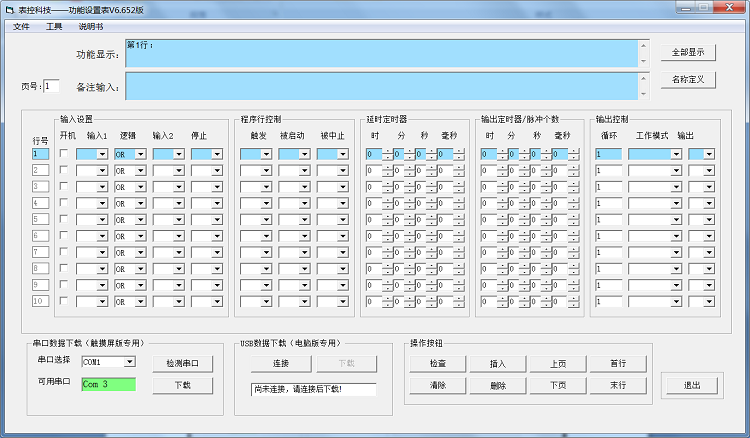This screenshot has height=438, width=750.
Task: Click the 末行 button
Action: coord(618,385)
